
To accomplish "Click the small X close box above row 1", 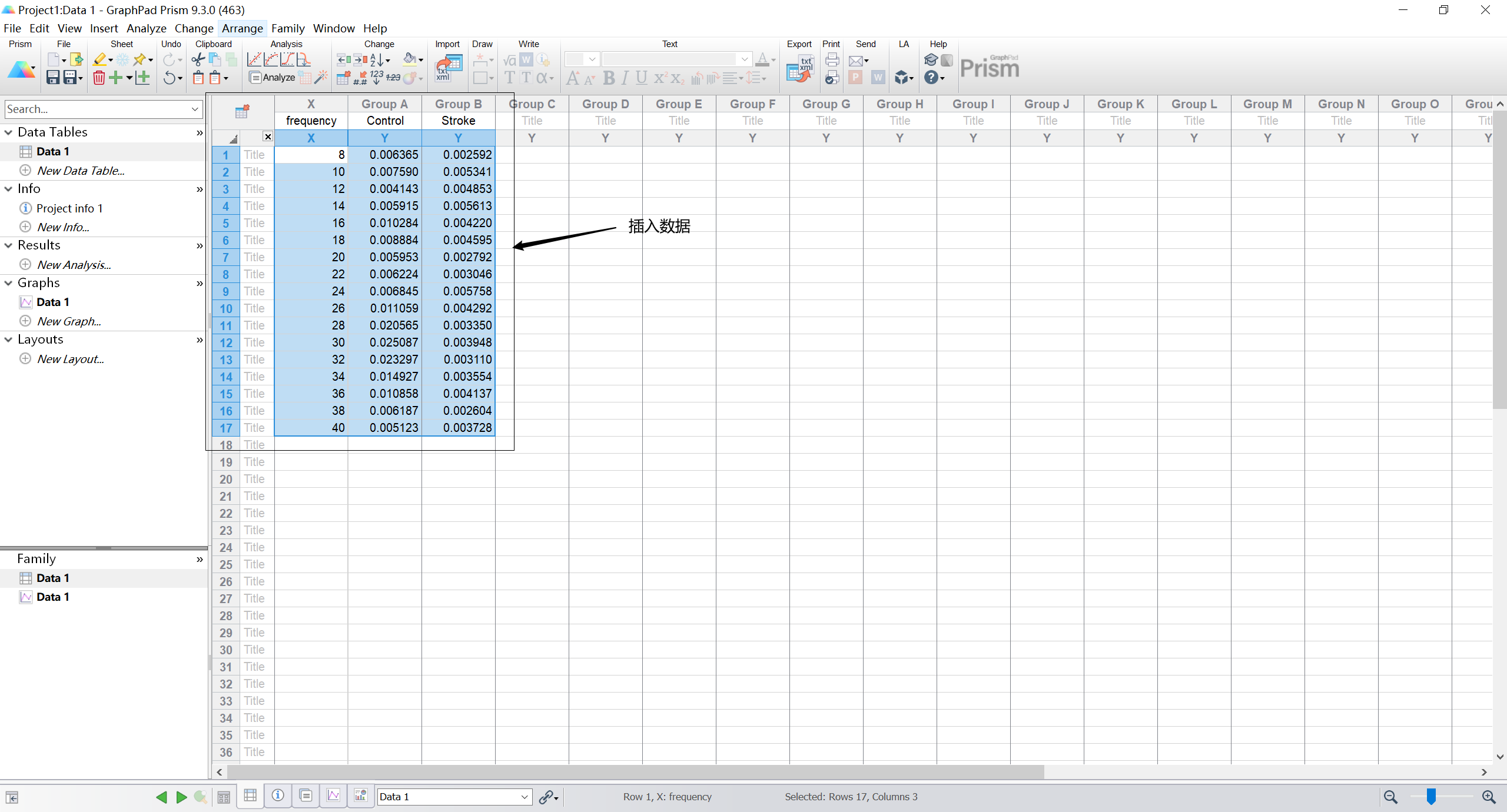I will pos(268,137).
